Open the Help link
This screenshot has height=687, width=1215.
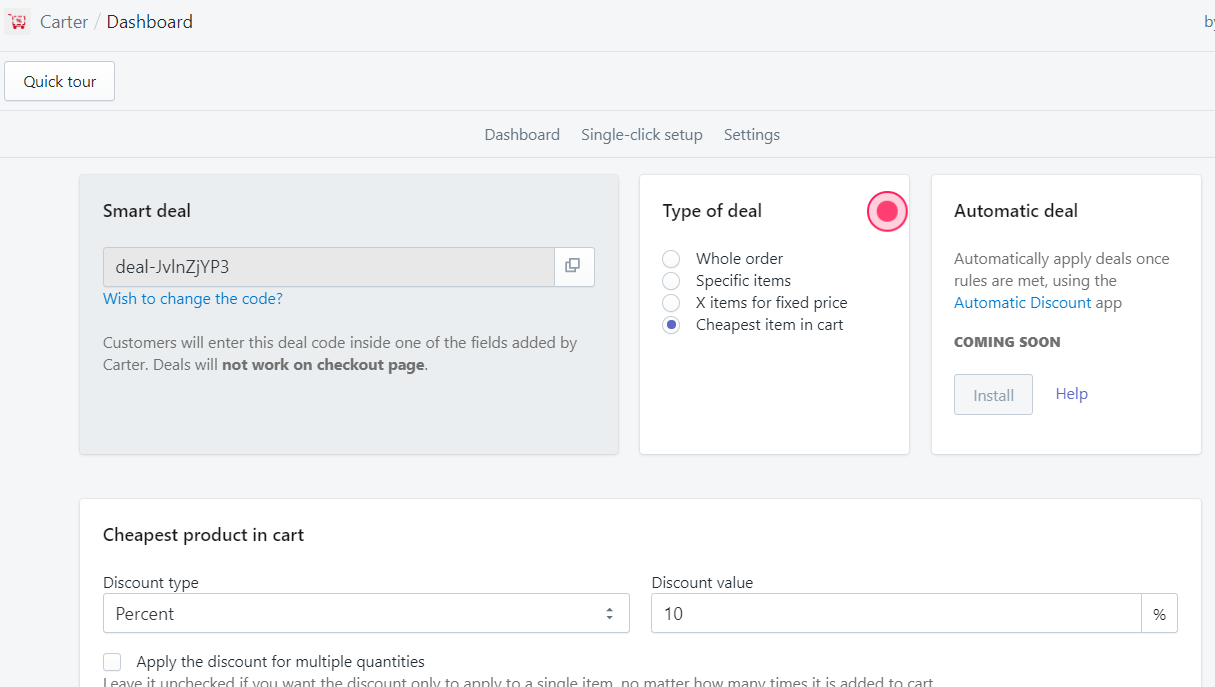pyautogui.click(x=1071, y=394)
